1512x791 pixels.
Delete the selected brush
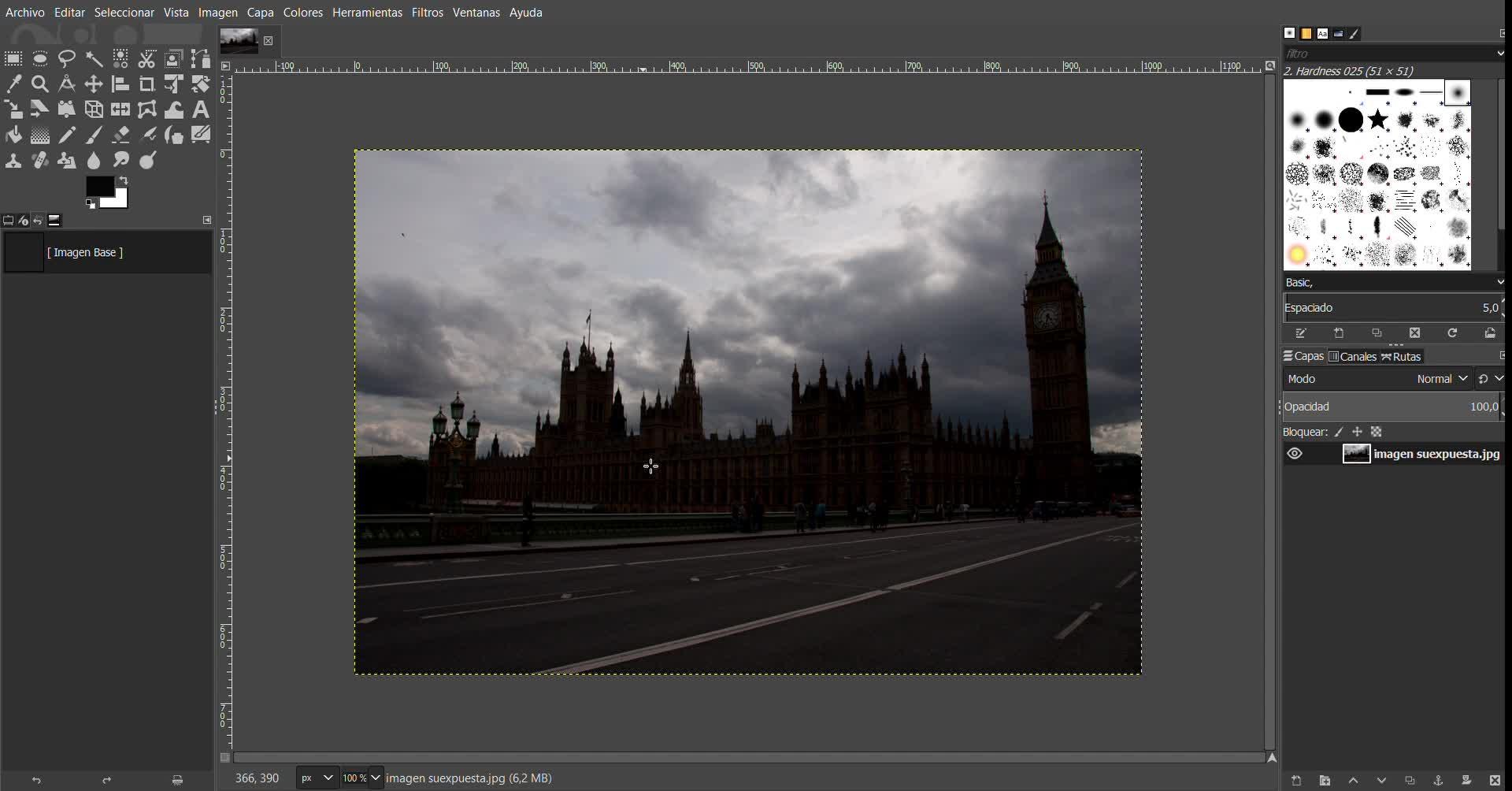coord(1414,333)
